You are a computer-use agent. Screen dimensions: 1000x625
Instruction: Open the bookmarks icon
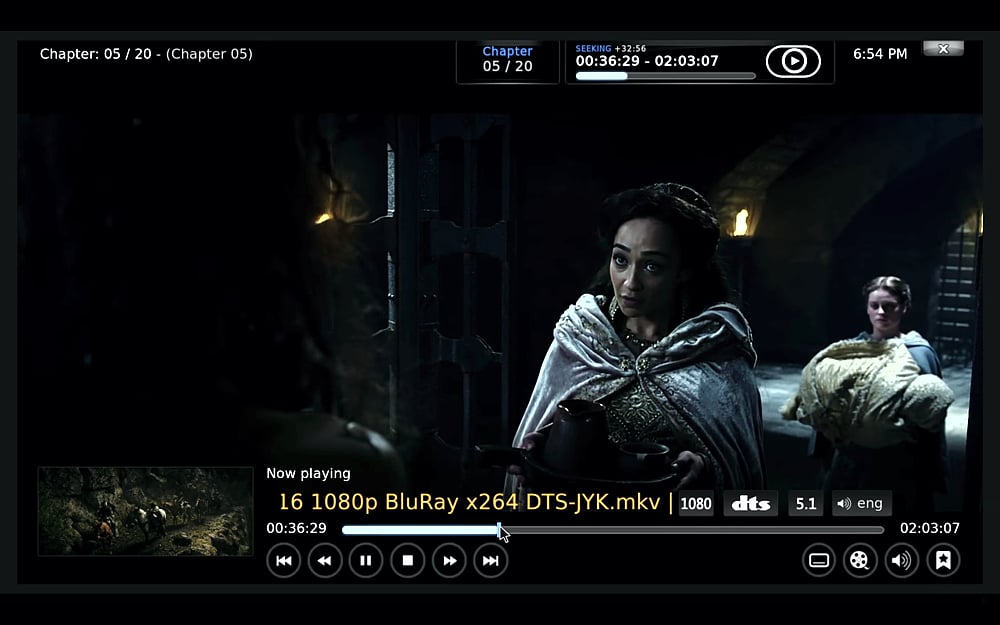[x=942, y=561]
